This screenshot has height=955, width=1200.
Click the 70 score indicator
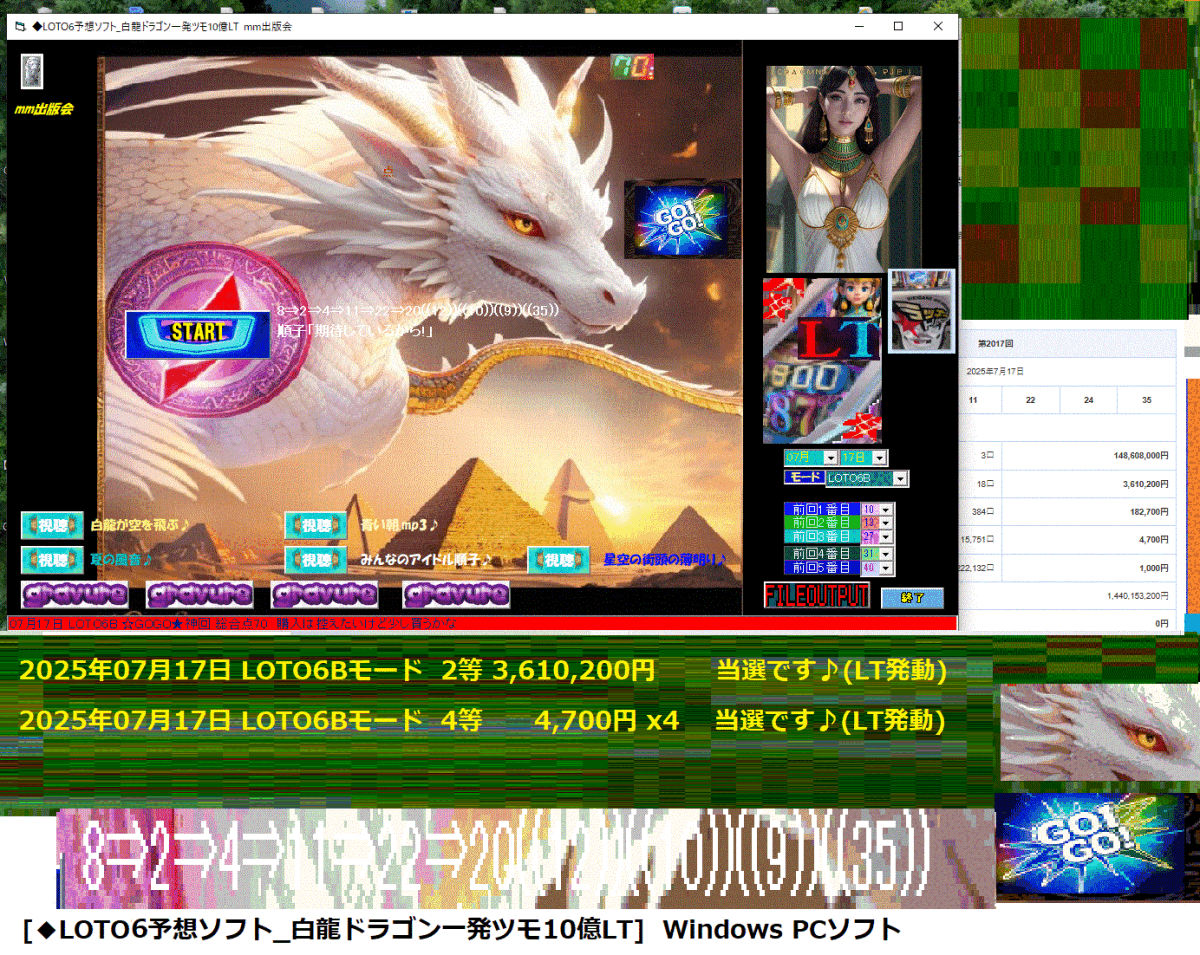[632, 67]
